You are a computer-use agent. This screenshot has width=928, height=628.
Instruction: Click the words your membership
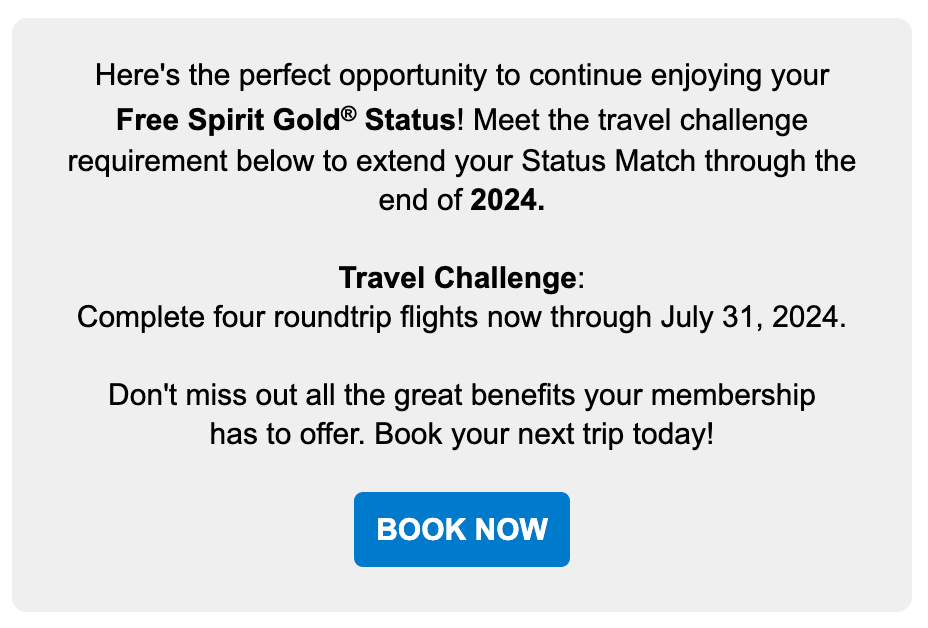coord(700,395)
